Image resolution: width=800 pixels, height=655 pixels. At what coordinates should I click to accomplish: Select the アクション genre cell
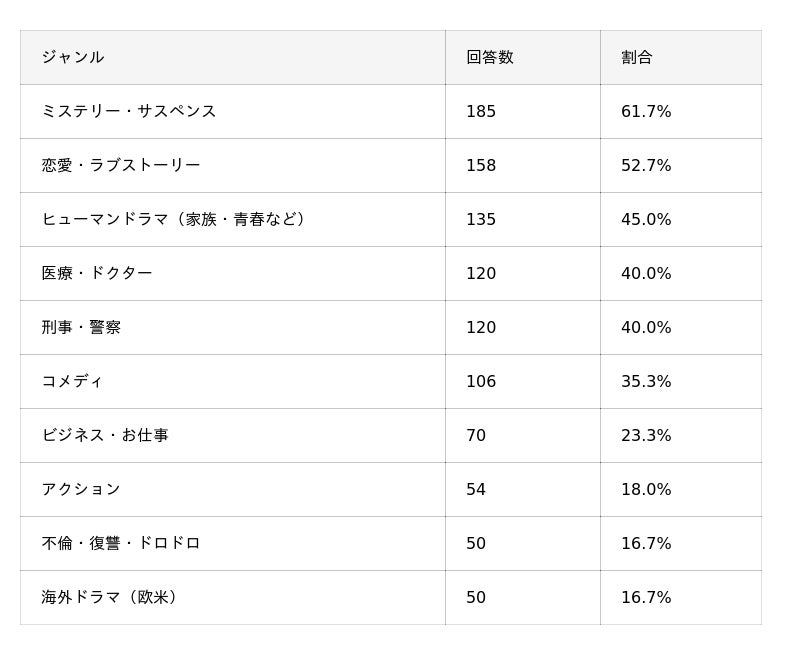pyautogui.click(x=81, y=490)
